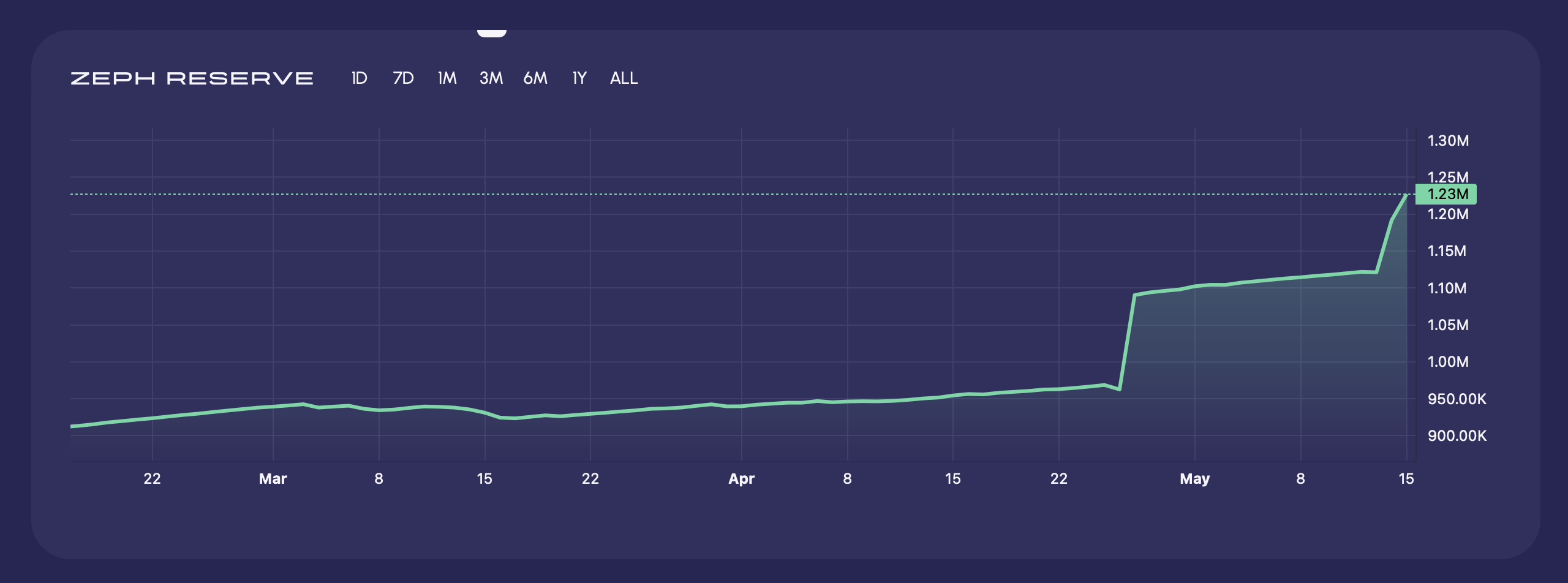1568x583 pixels.
Task: Click the 1.10M price scale label
Action: [1447, 288]
